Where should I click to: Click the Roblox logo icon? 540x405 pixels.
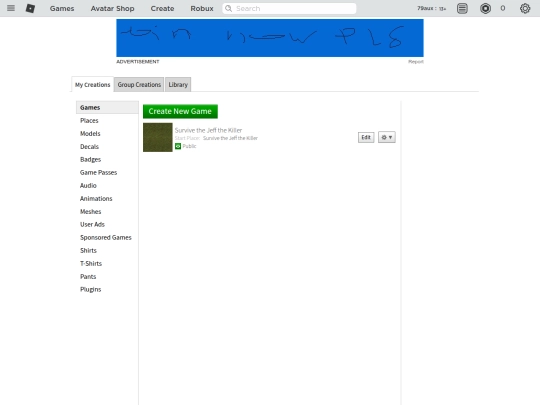(x=30, y=8)
